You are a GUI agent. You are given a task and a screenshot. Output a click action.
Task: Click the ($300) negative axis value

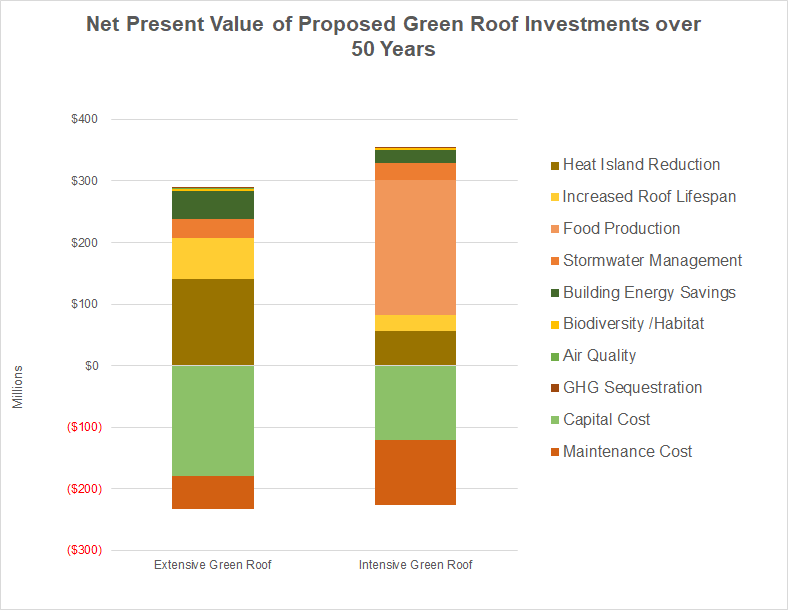[x=84, y=550]
